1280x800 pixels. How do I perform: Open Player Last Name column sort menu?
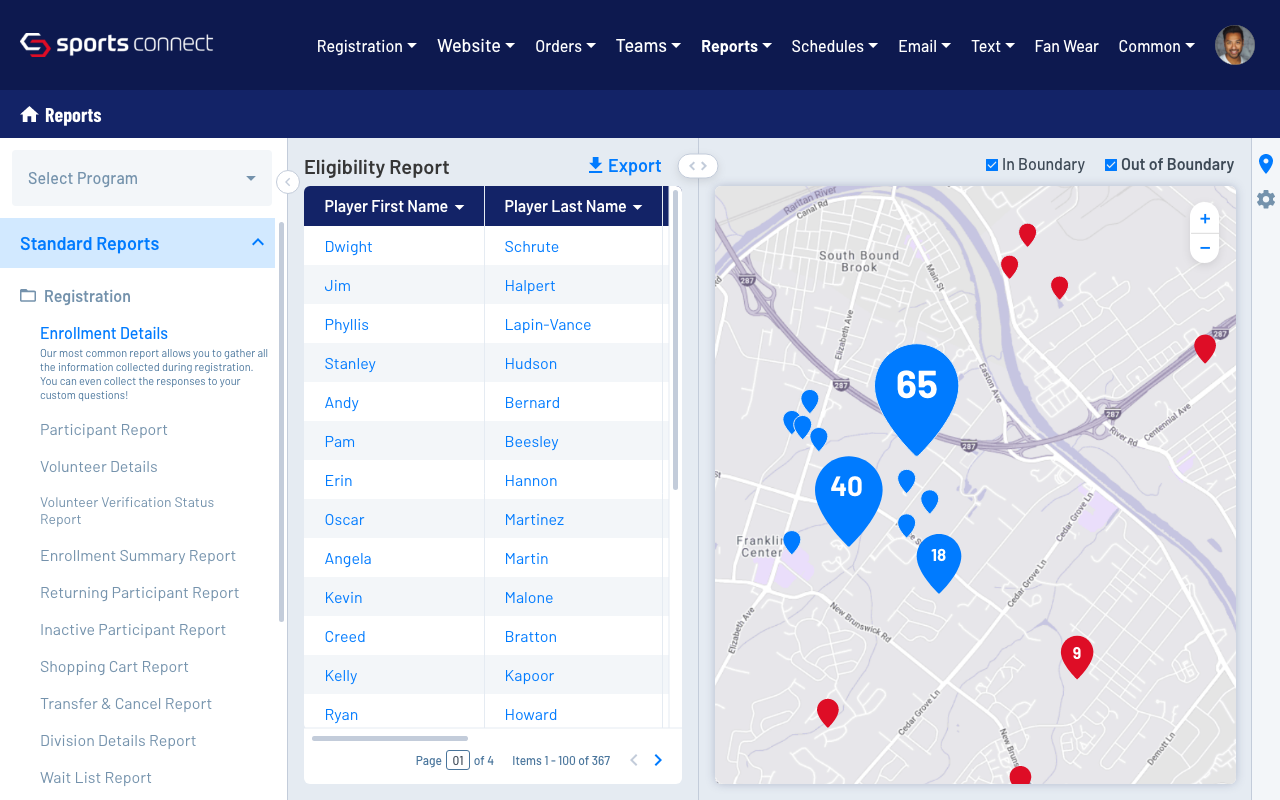(x=638, y=207)
